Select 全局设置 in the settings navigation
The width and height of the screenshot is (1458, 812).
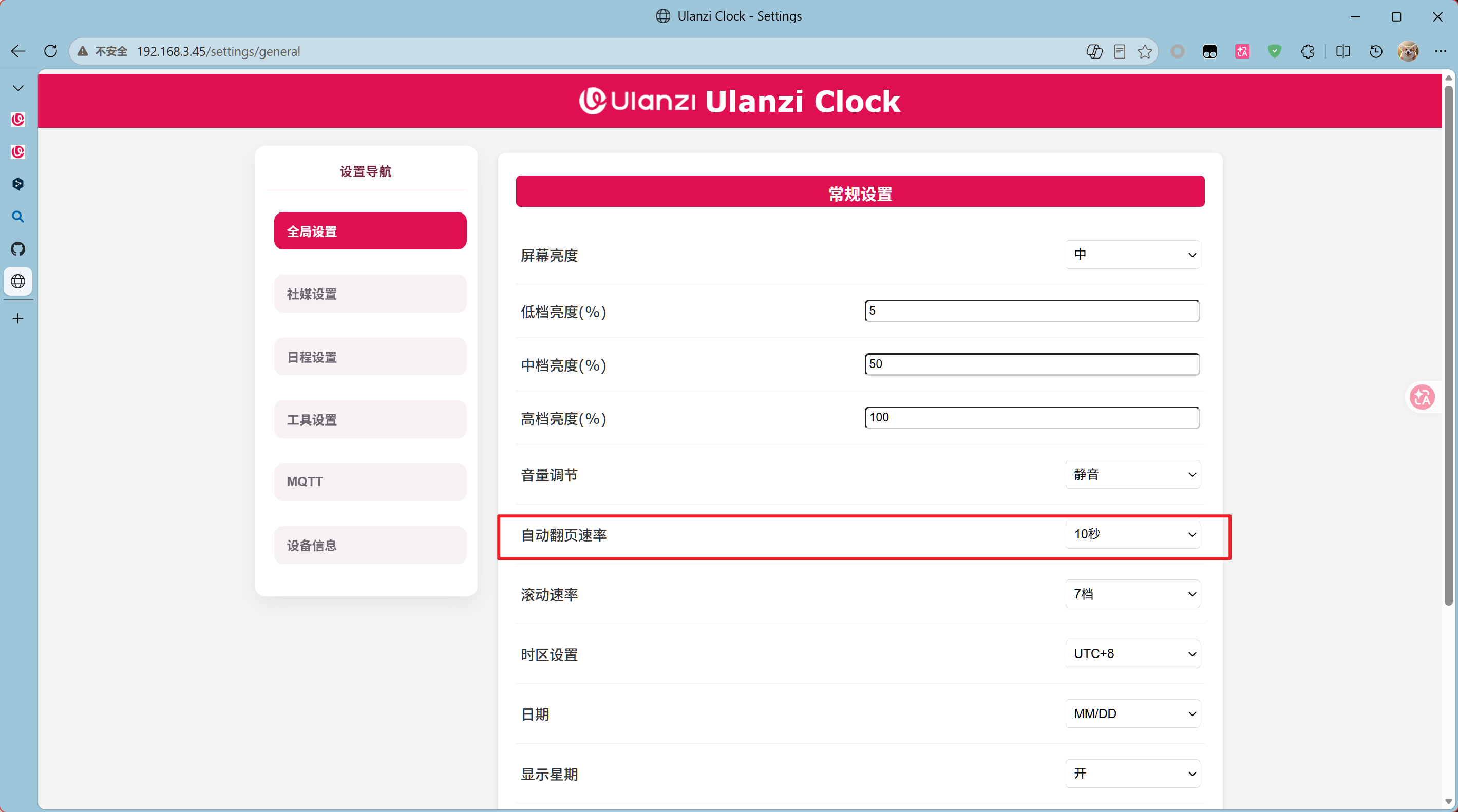(370, 231)
